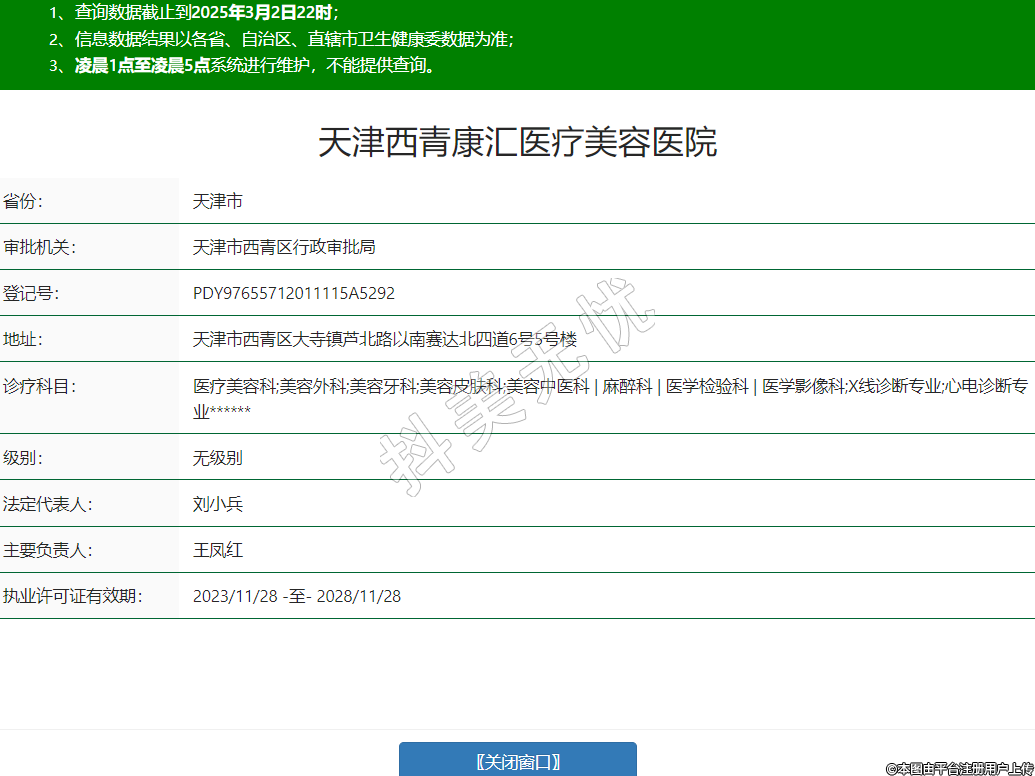The width and height of the screenshot is (1035, 776).
Task: Select the main person in charge 王凤红
Action: [218, 550]
